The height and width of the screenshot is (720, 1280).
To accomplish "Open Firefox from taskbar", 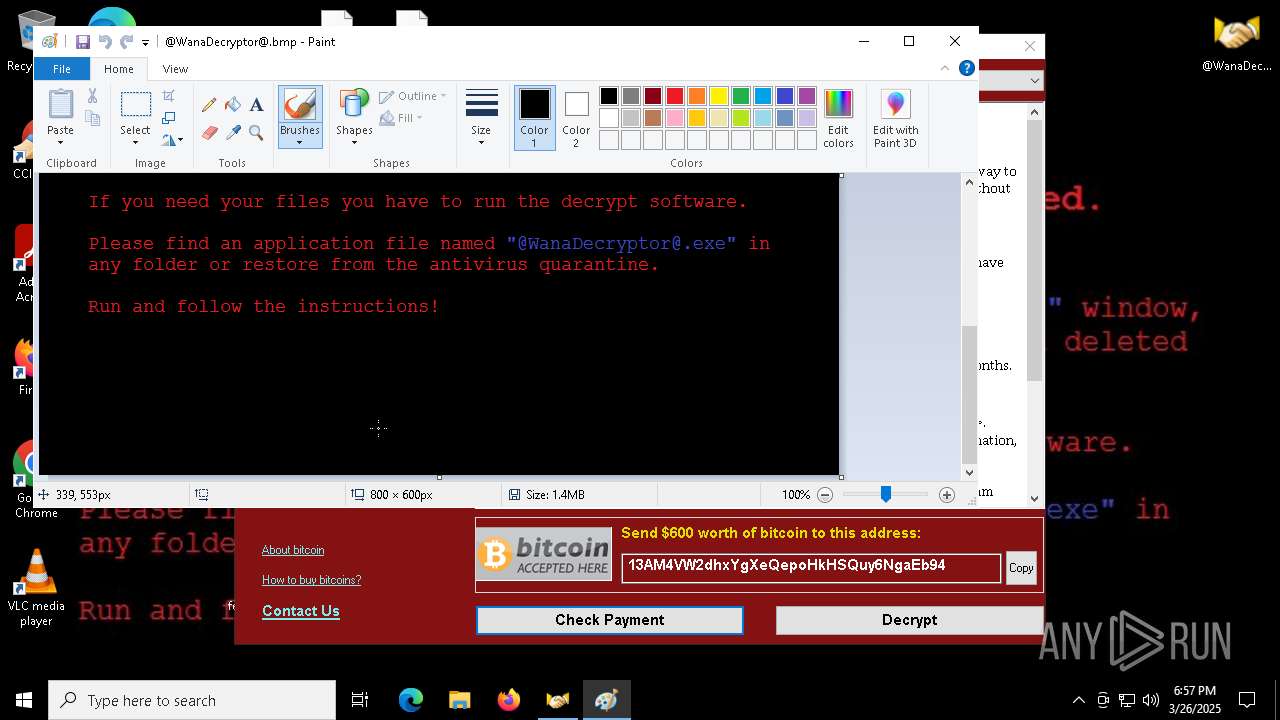I will (x=509, y=700).
